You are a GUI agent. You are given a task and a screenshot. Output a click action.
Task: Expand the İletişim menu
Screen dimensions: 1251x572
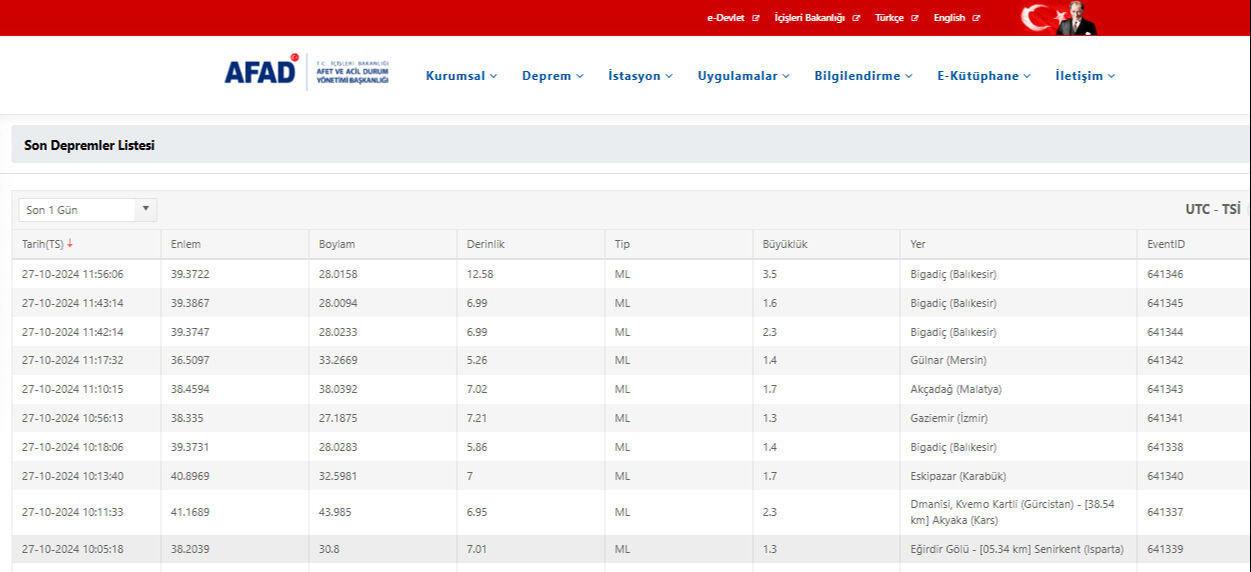coord(1085,76)
